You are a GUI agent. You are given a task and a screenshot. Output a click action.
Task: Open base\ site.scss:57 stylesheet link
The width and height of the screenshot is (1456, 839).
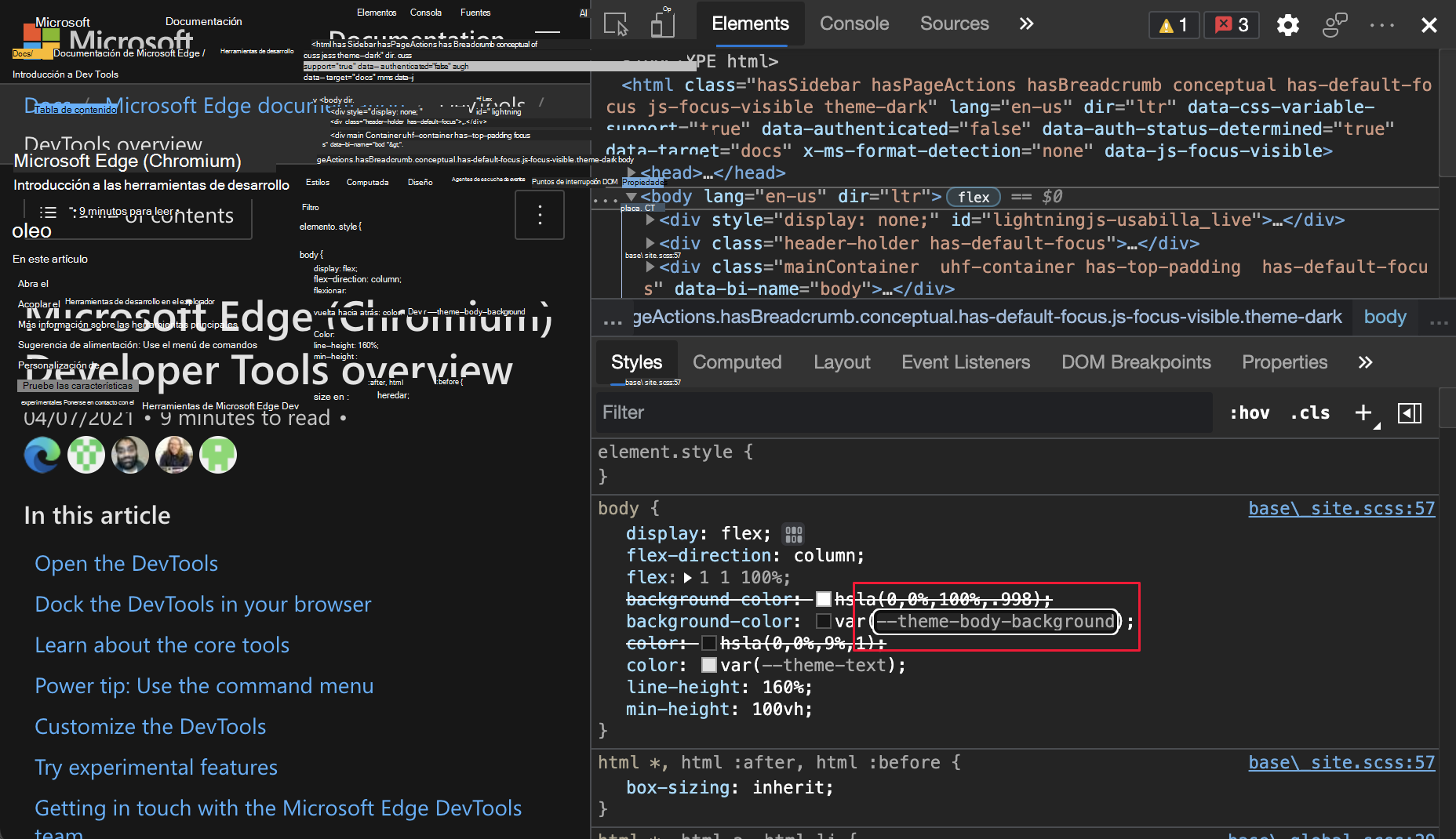pyautogui.click(x=1341, y=508)
